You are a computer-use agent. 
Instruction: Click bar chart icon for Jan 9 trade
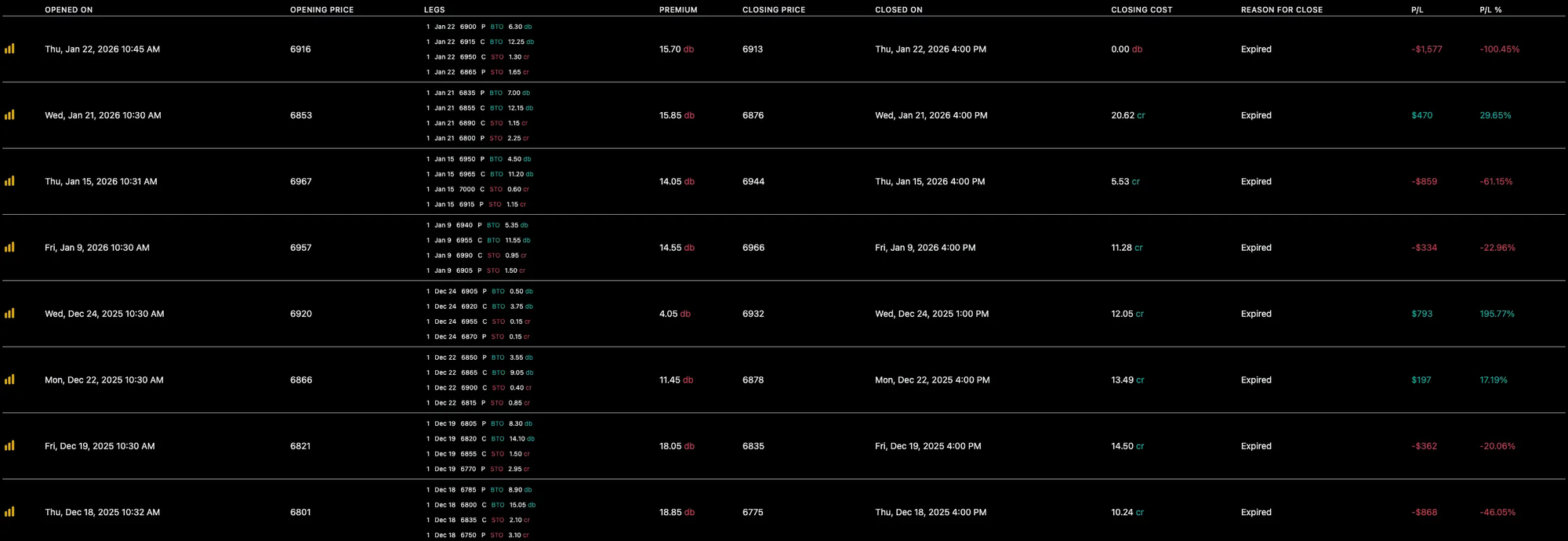point(9,248)
